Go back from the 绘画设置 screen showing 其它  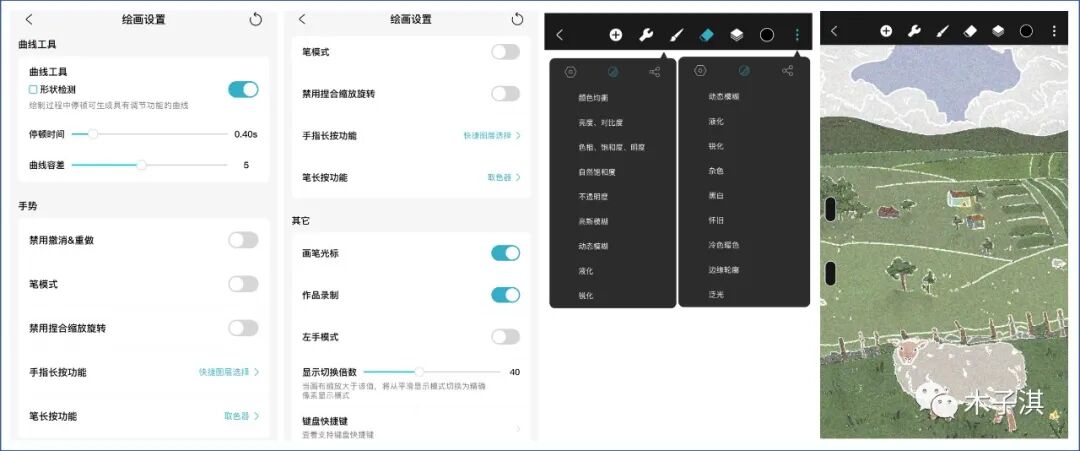coord(302,19)
